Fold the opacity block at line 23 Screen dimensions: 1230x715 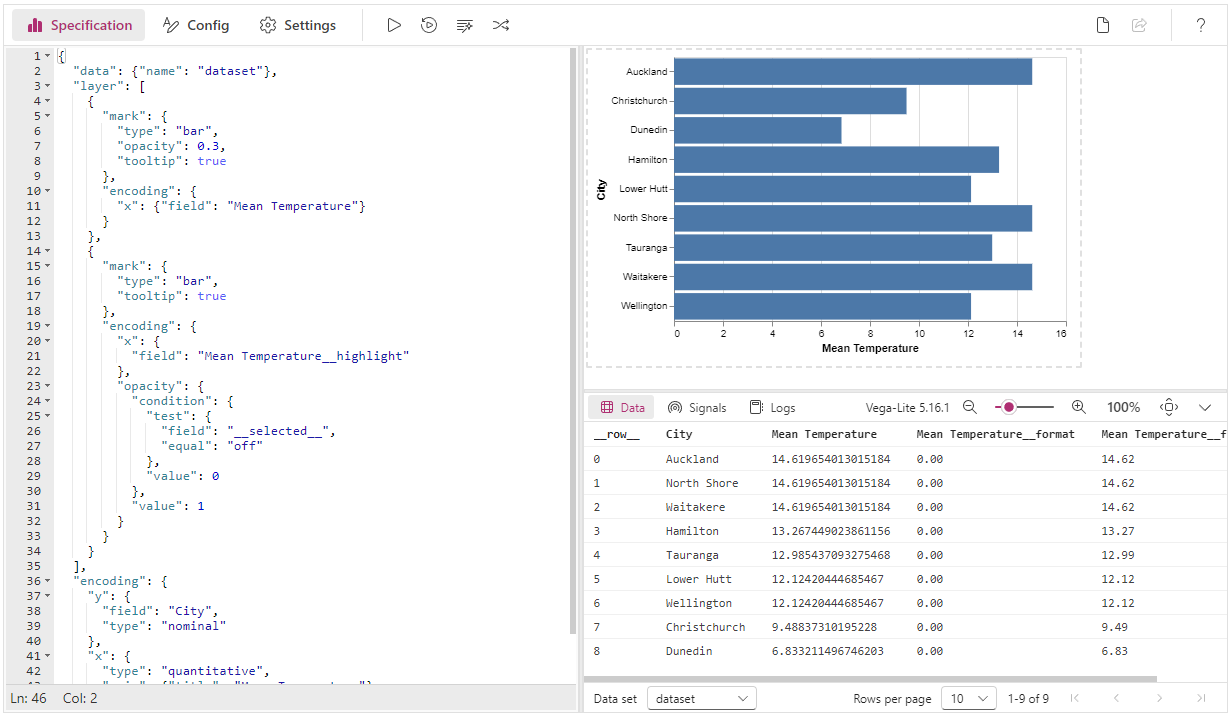click(x=47, y=386)
